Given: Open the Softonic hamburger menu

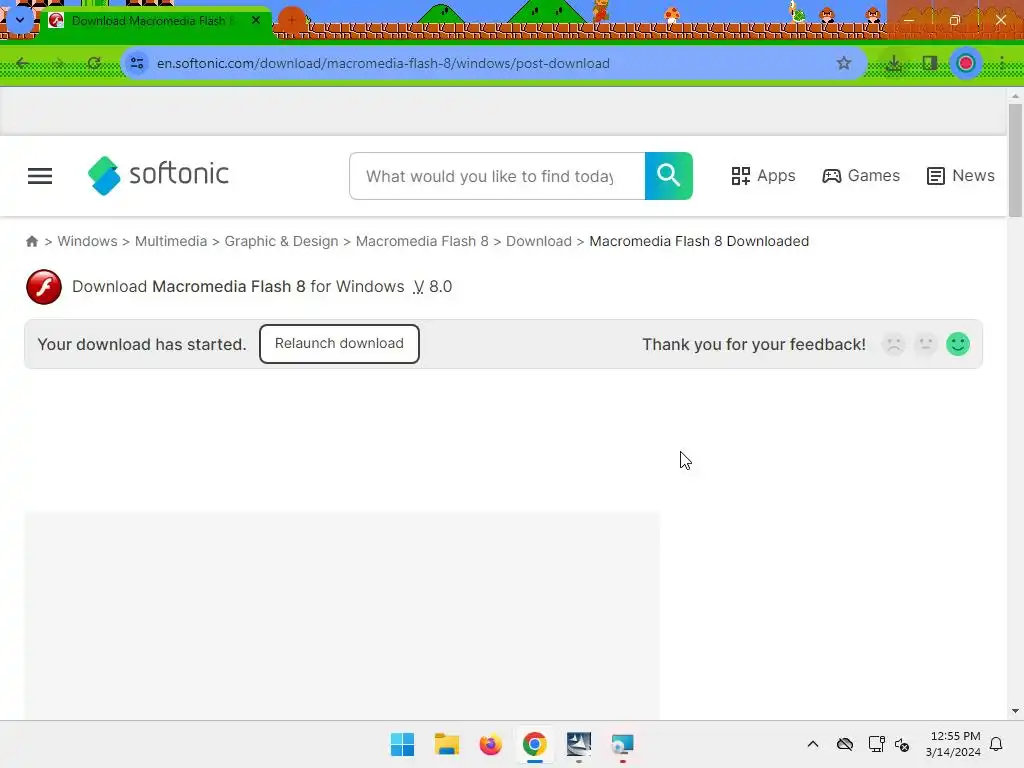Looking at the screenshot, I should pyautogui.click(x=40, y=176).
